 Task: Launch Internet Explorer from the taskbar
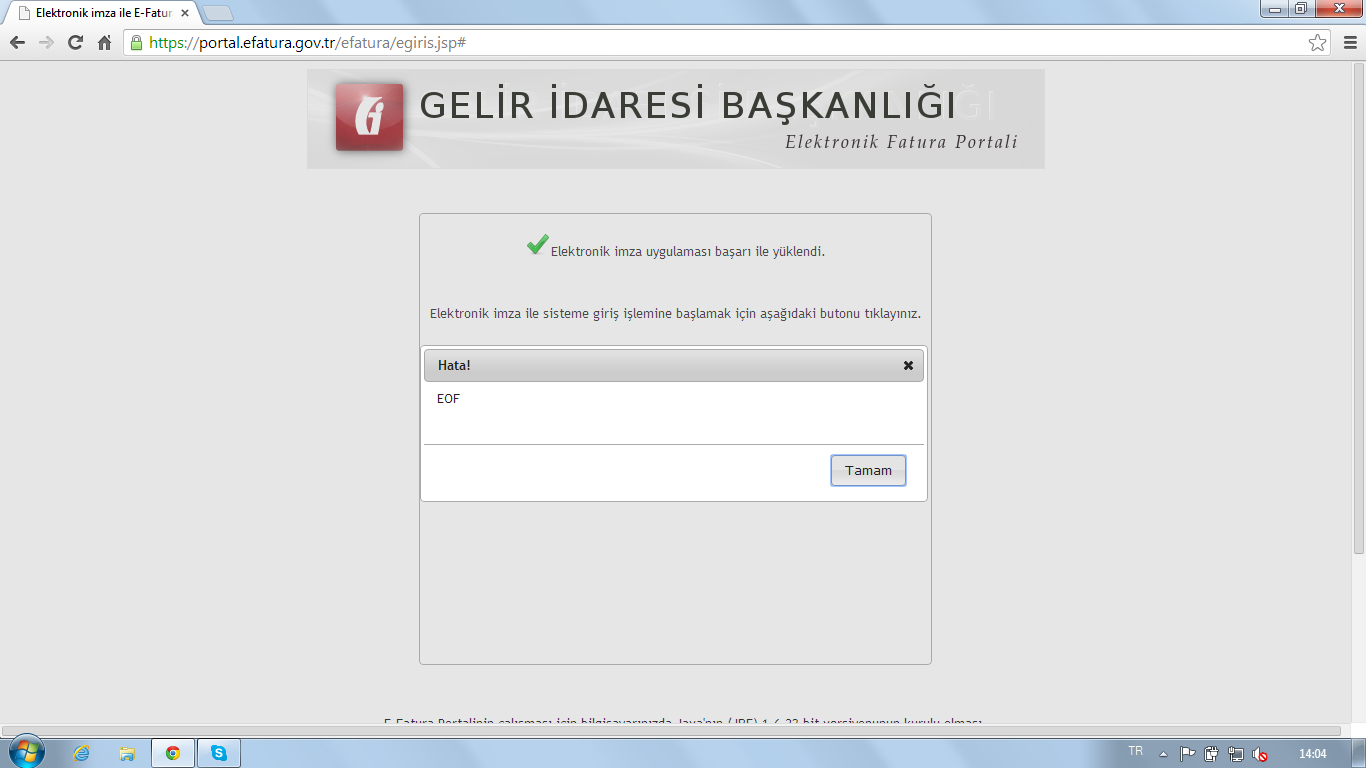tap(81, 753)
